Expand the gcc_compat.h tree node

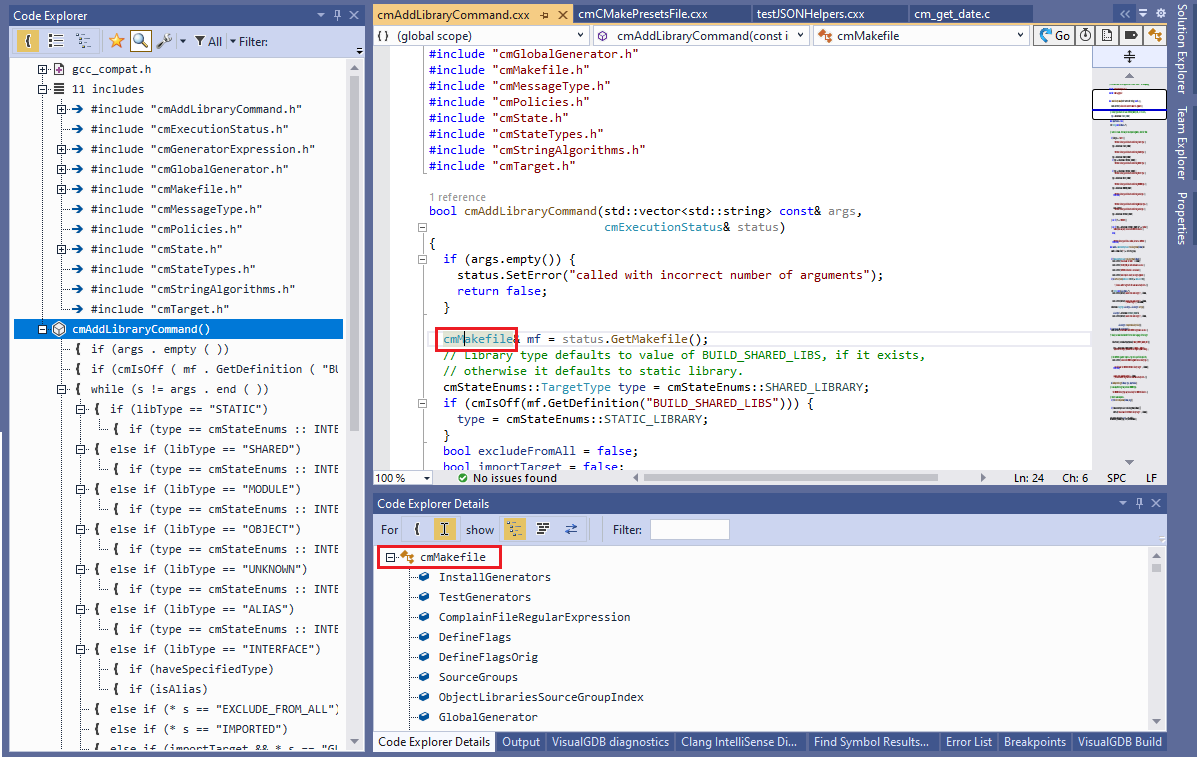click(x=43, y=69)
